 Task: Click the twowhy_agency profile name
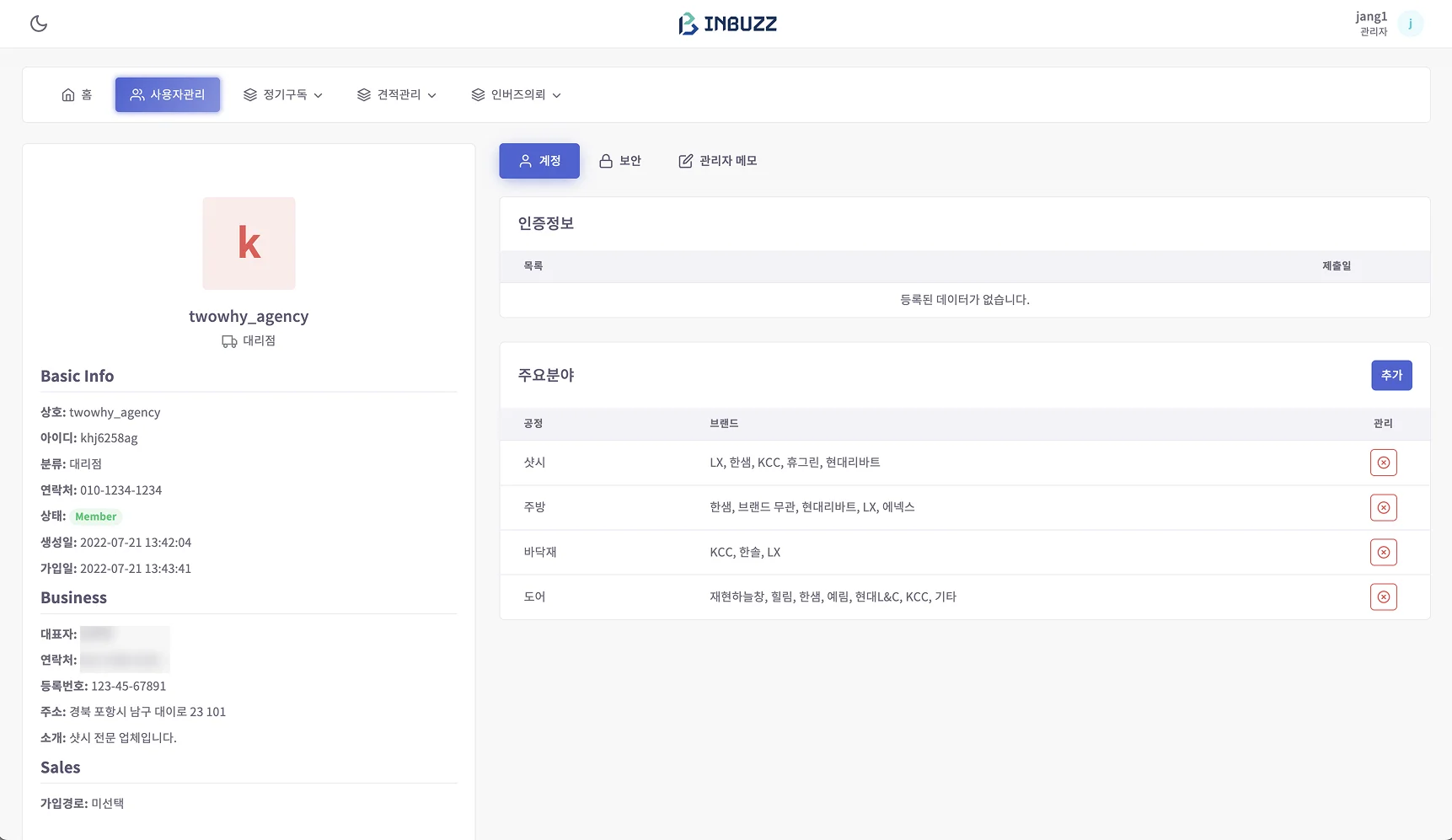(x=249, y=316)
